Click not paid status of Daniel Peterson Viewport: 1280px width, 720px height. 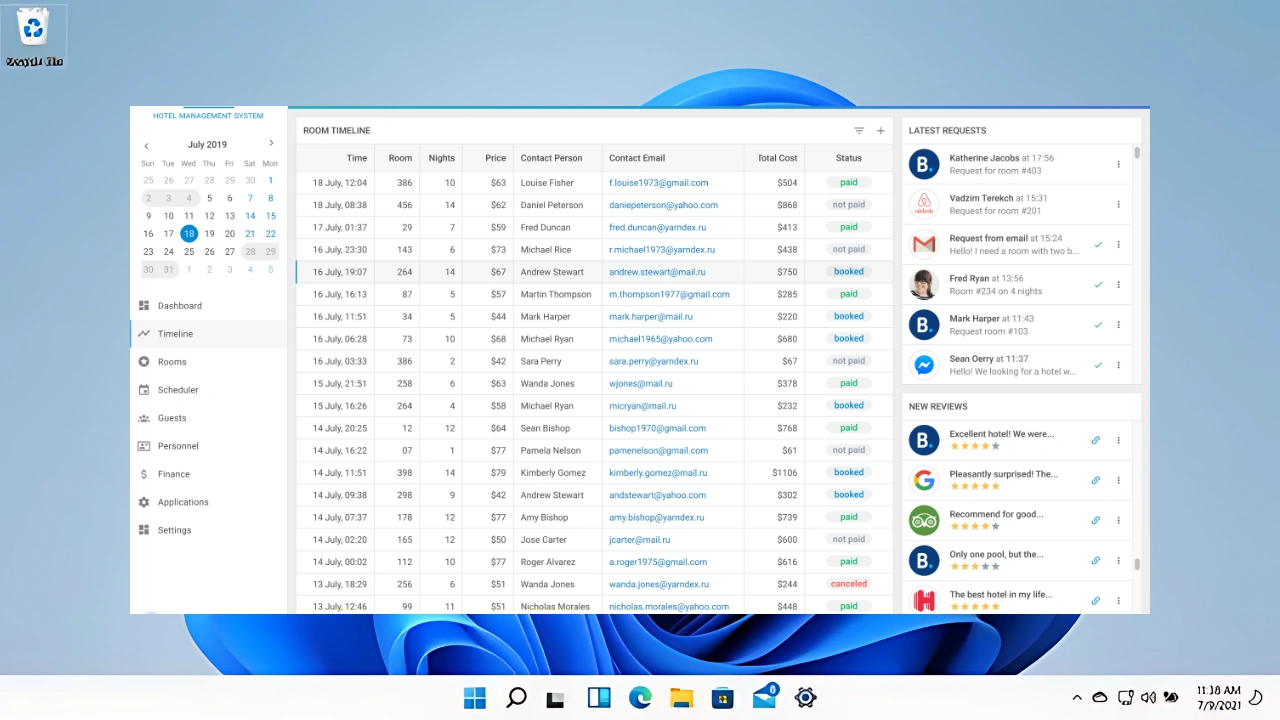[849, 205]
